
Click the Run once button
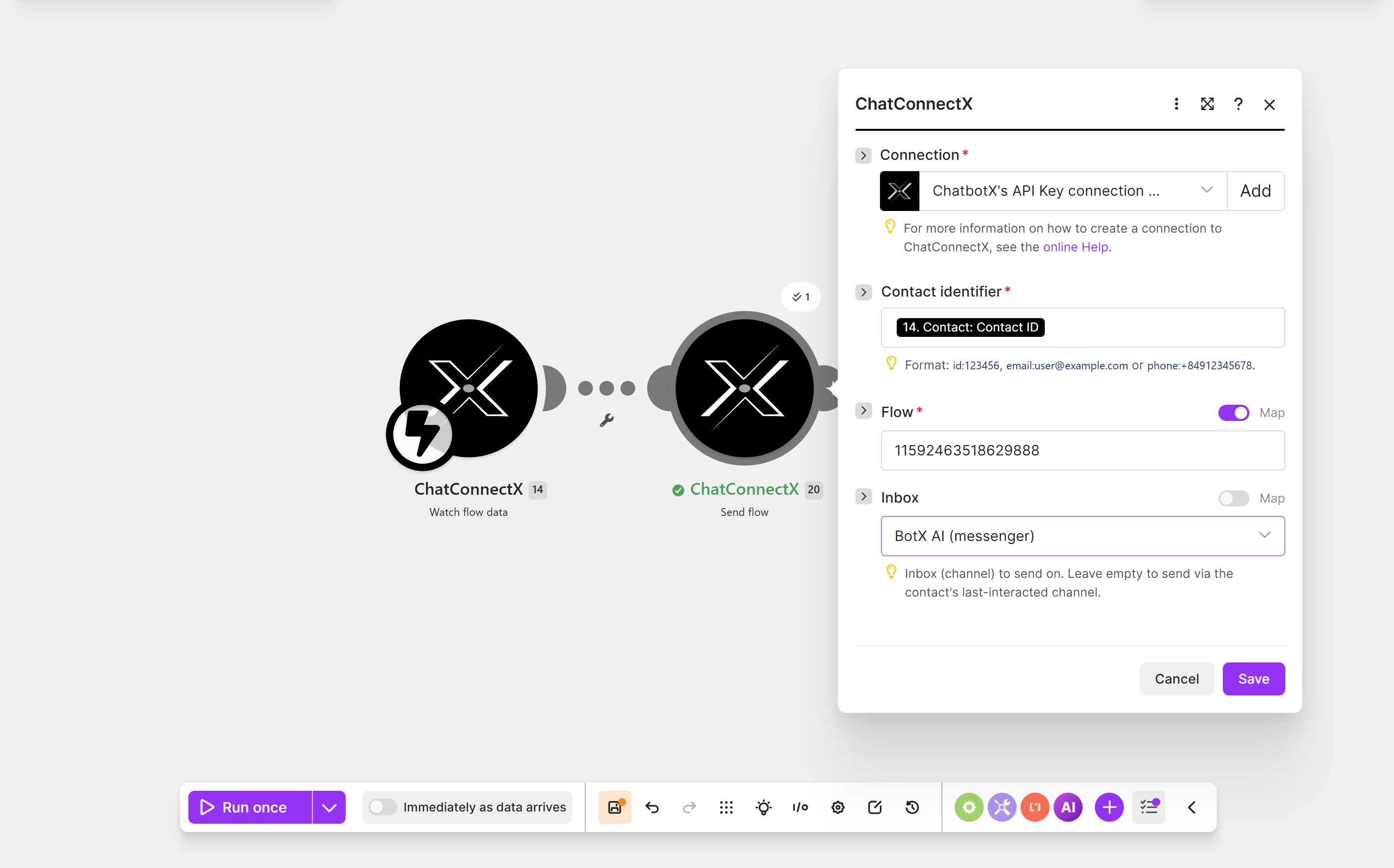(x=250, y=807)
